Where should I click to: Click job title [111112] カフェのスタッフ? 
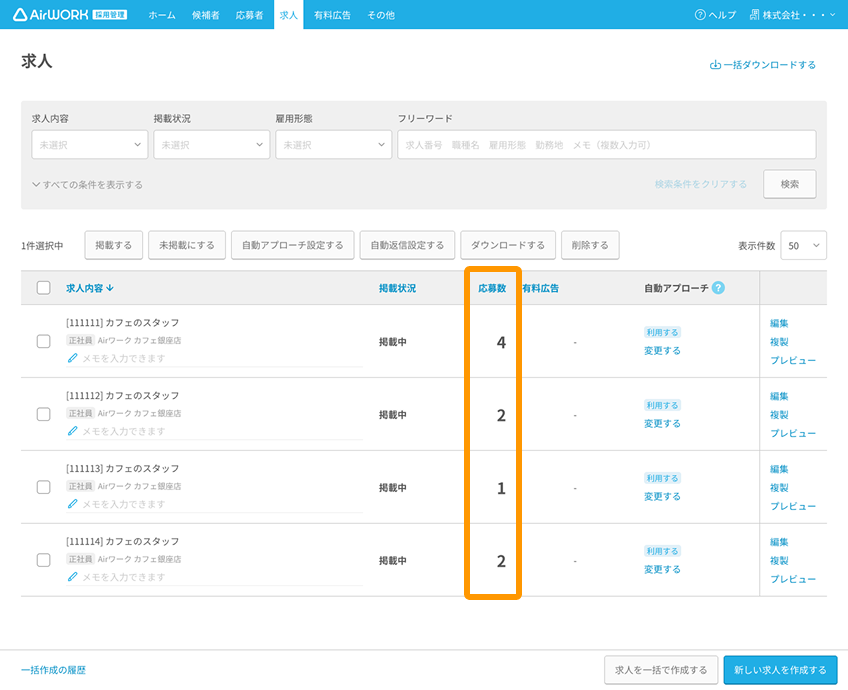123,395
